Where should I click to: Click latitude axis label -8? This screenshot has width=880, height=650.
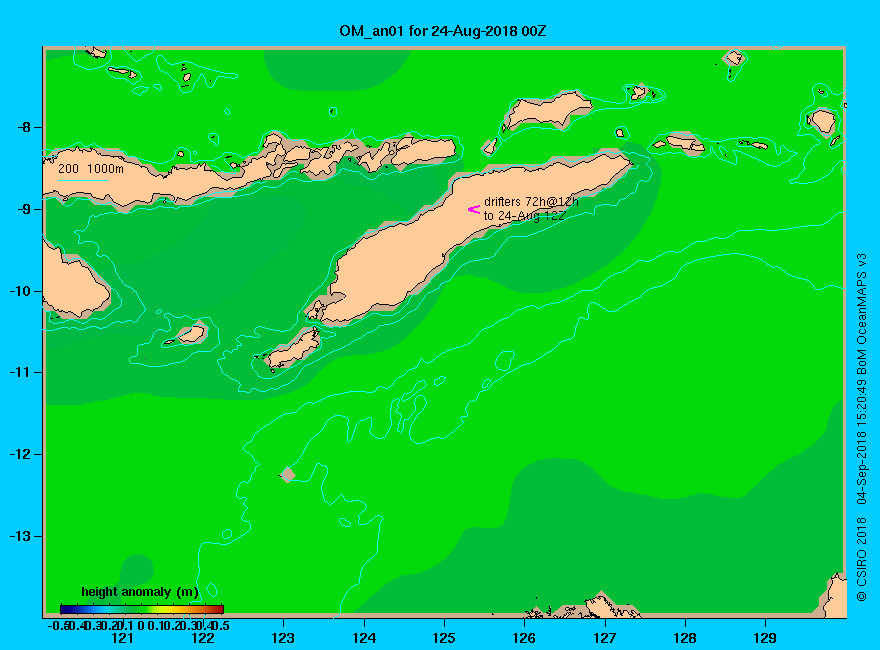(x=22, y=127)
